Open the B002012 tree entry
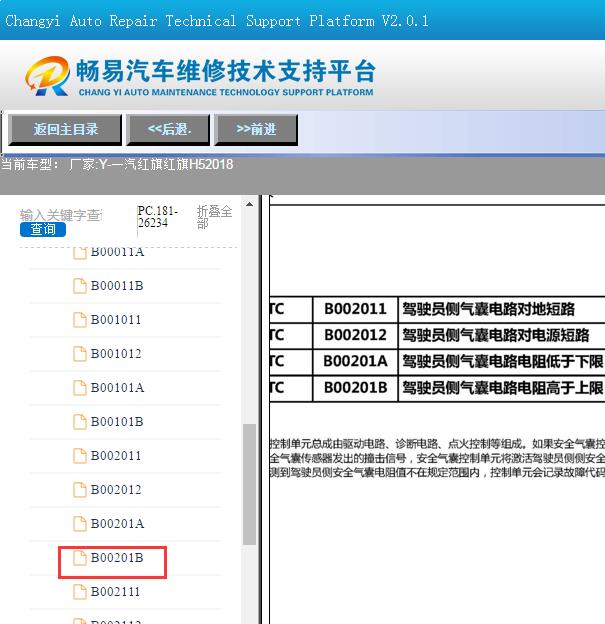The width and height of the screenshot is (605, 624). coord(116,489)
